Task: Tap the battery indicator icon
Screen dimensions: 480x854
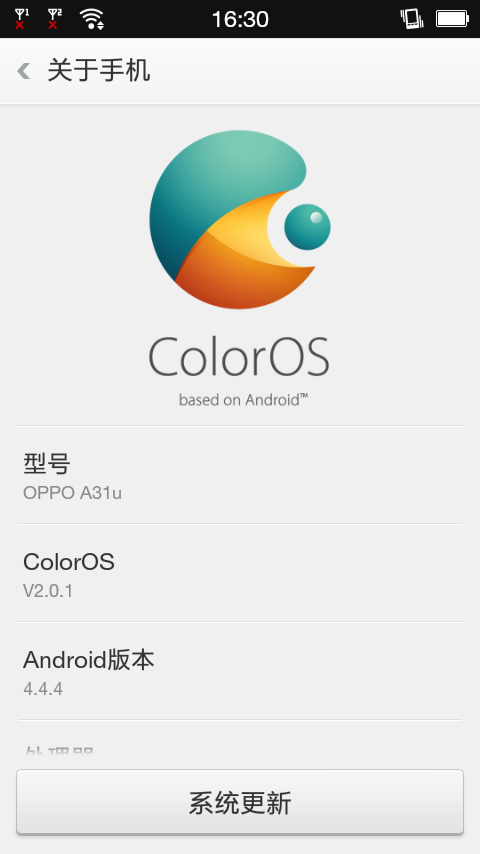Action: coord(452,19)
